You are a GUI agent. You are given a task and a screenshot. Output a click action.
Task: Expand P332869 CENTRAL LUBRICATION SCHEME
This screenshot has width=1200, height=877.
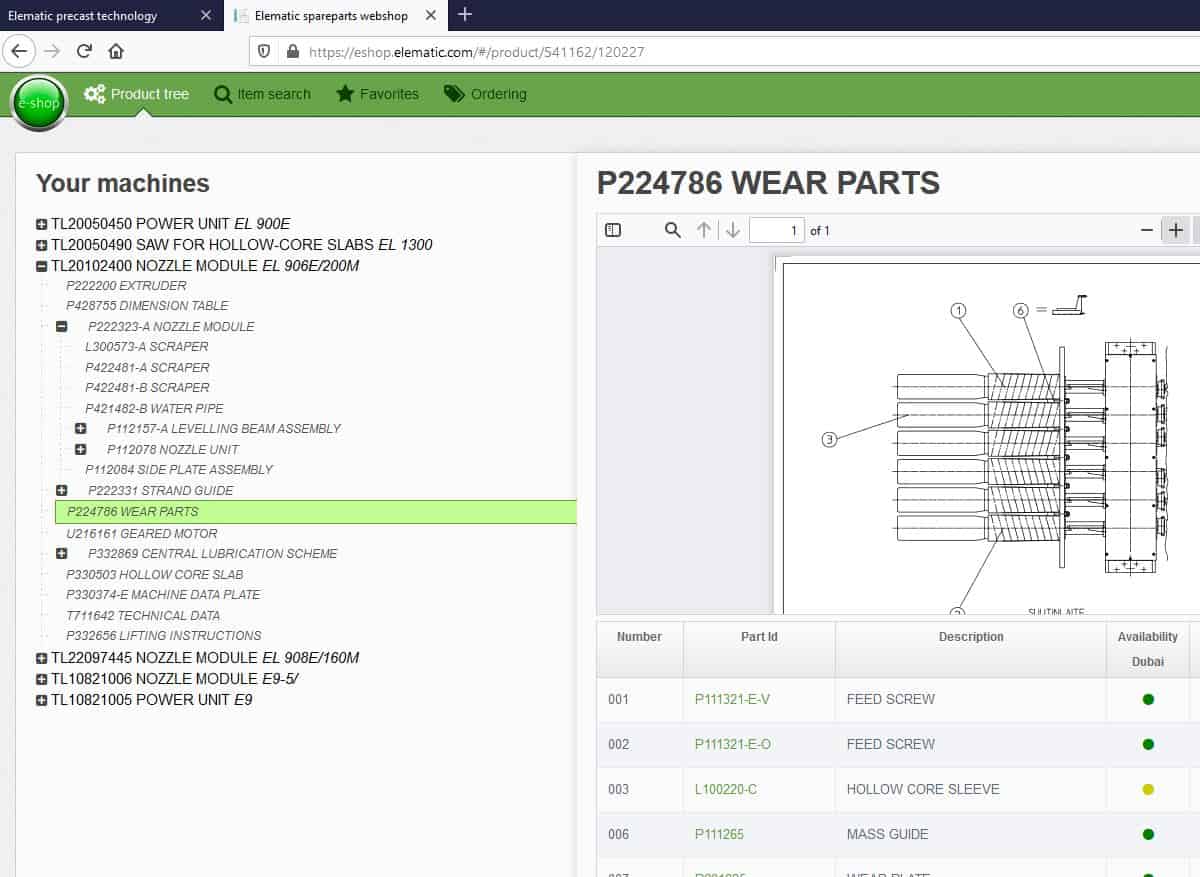62,553
